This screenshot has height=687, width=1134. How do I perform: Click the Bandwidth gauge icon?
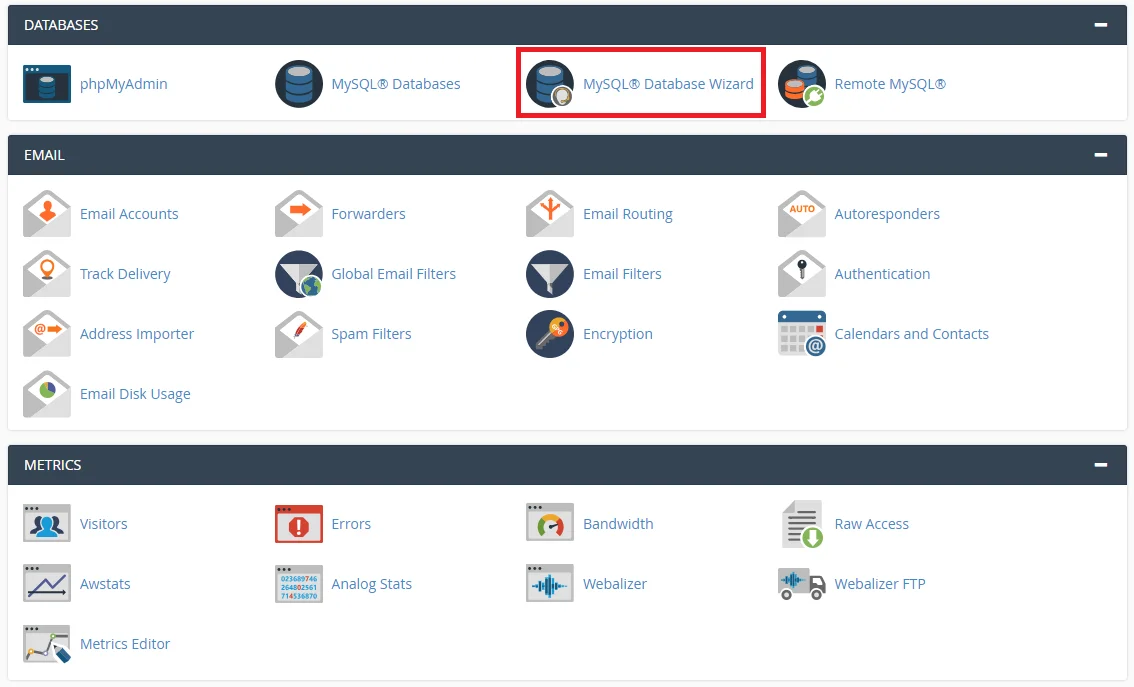[550, 524]
